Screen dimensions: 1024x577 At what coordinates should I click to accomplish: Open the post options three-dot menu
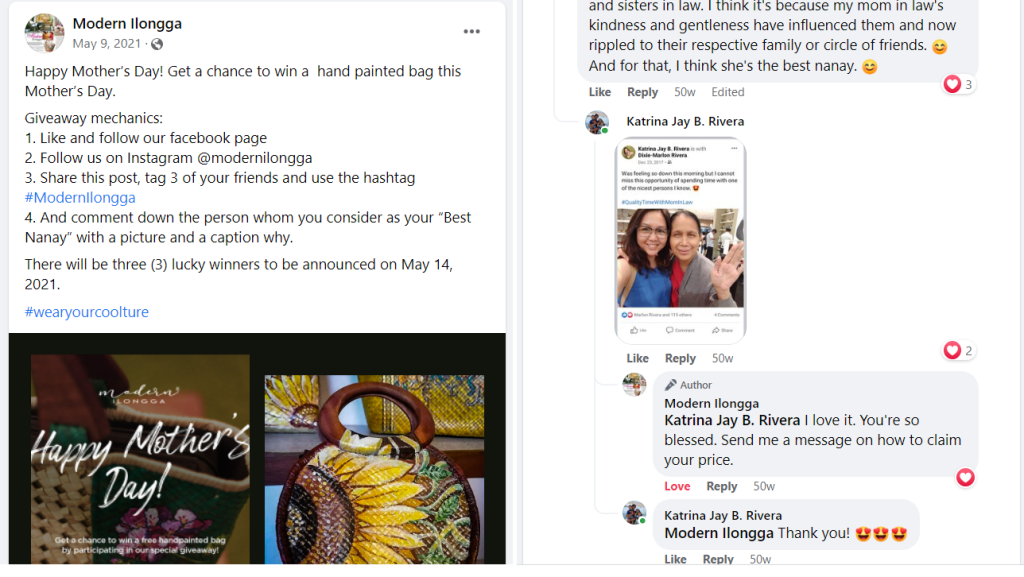[472, 31]
